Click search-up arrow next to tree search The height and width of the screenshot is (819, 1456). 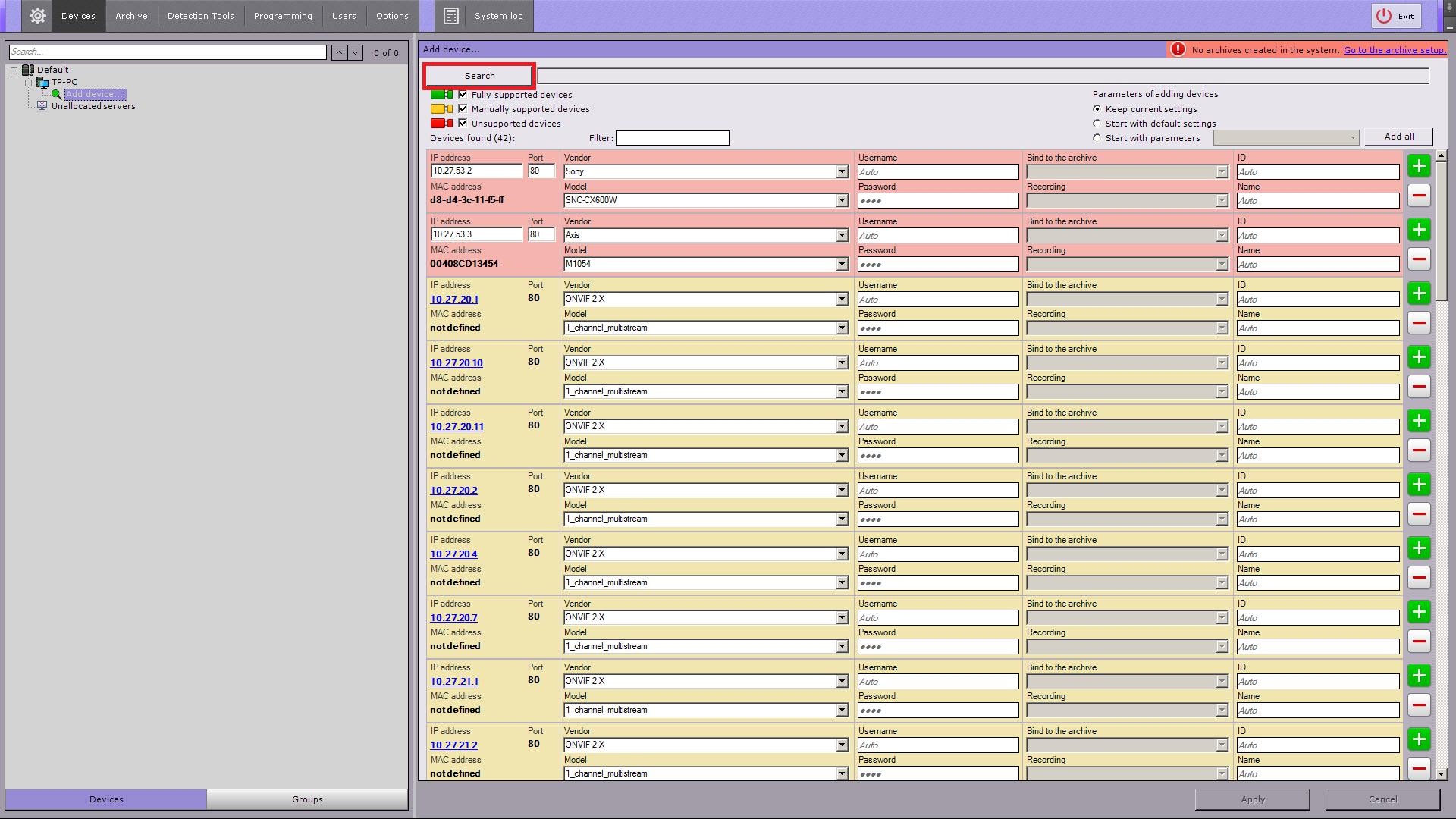(x=339, y=52)
